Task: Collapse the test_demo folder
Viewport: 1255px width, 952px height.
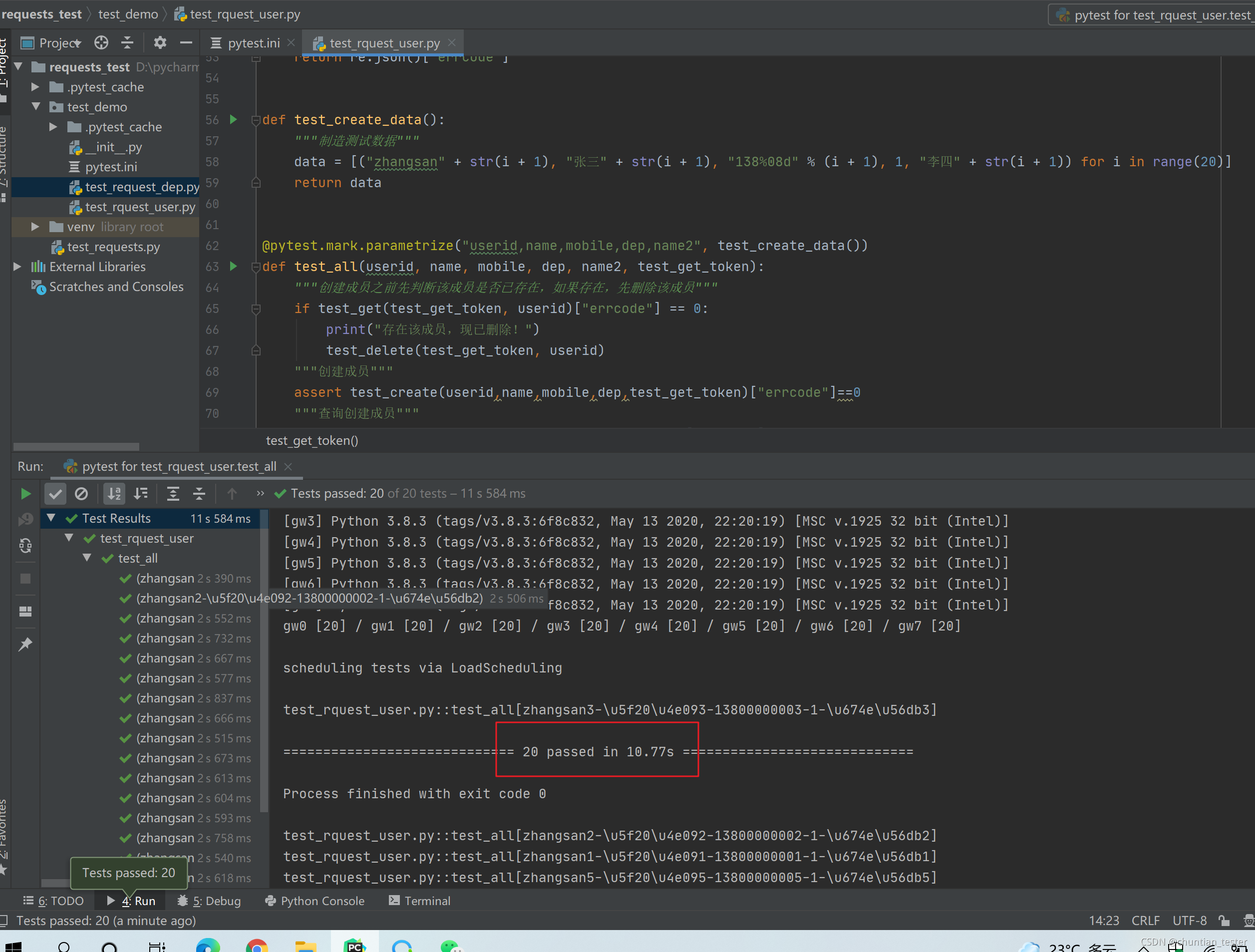Action: [x=36, y=107]
